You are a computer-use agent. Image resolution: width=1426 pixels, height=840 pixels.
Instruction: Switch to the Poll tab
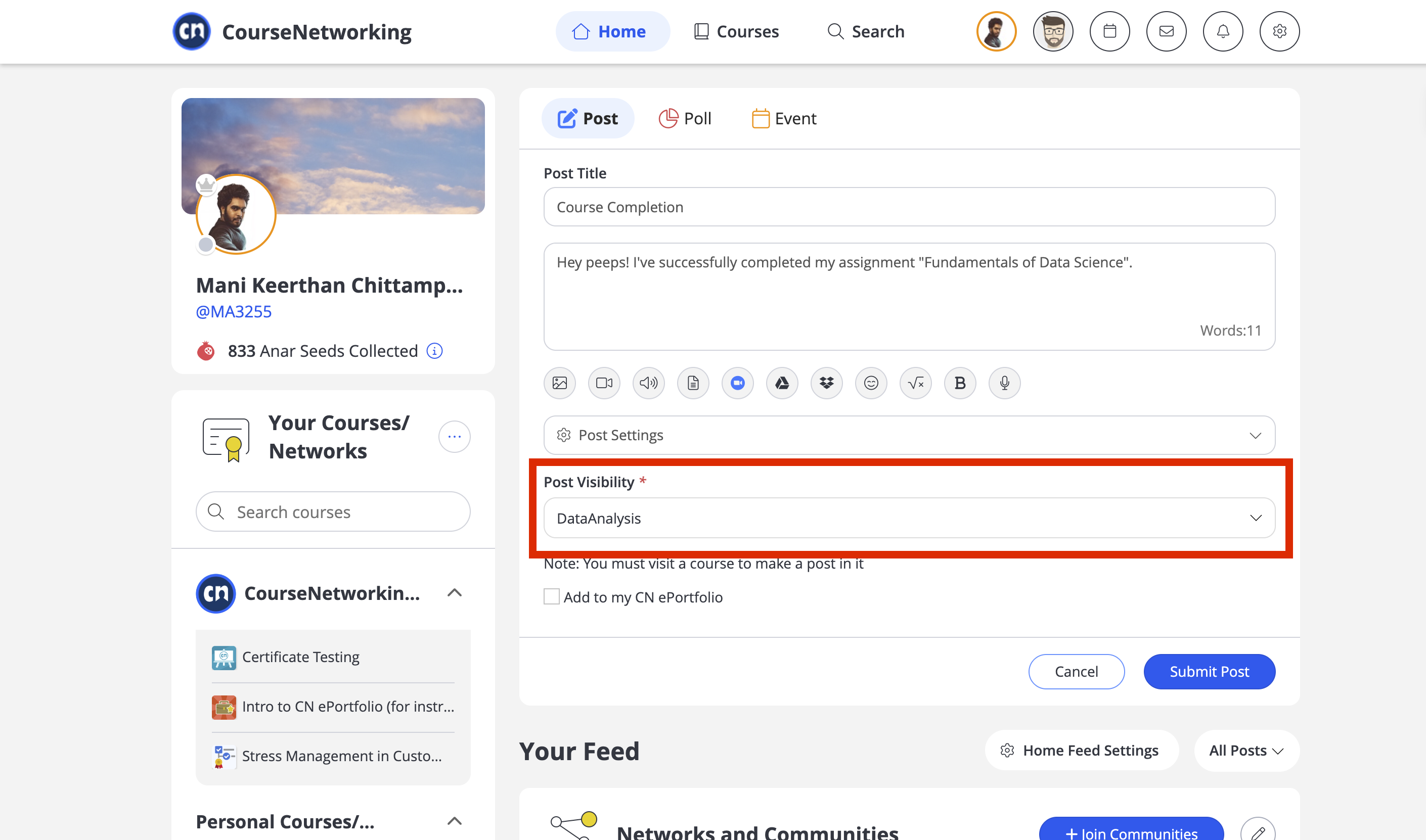[x=685, y=118]
